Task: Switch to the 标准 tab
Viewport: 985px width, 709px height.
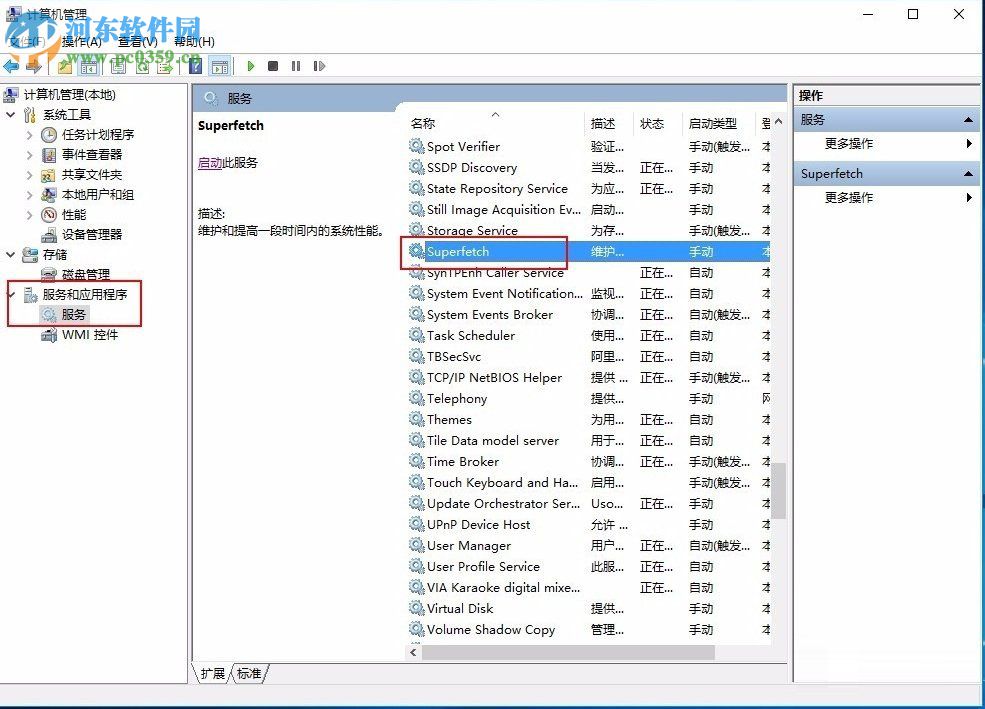Action: (248, 674)
